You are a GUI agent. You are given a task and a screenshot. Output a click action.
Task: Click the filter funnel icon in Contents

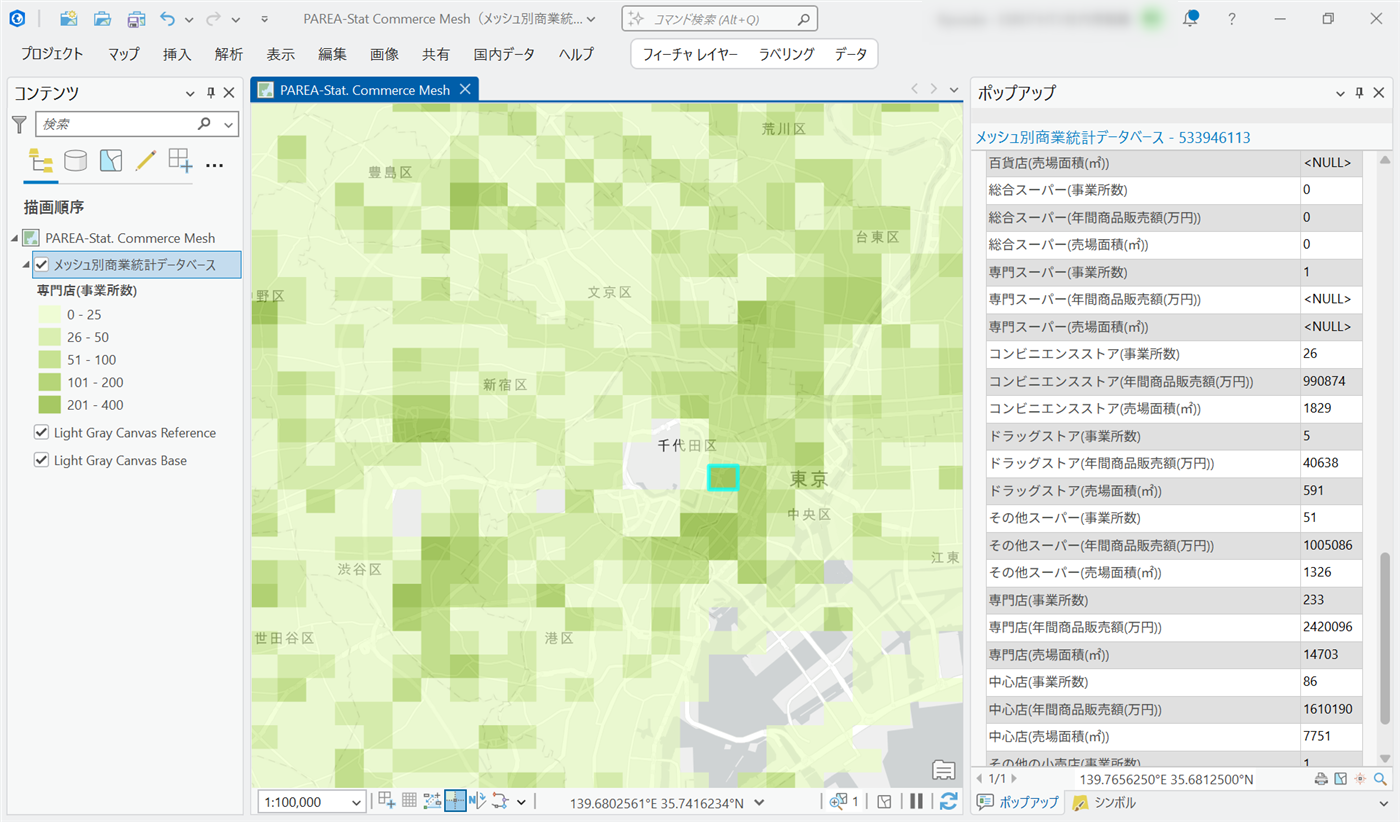tap(19, 124)
